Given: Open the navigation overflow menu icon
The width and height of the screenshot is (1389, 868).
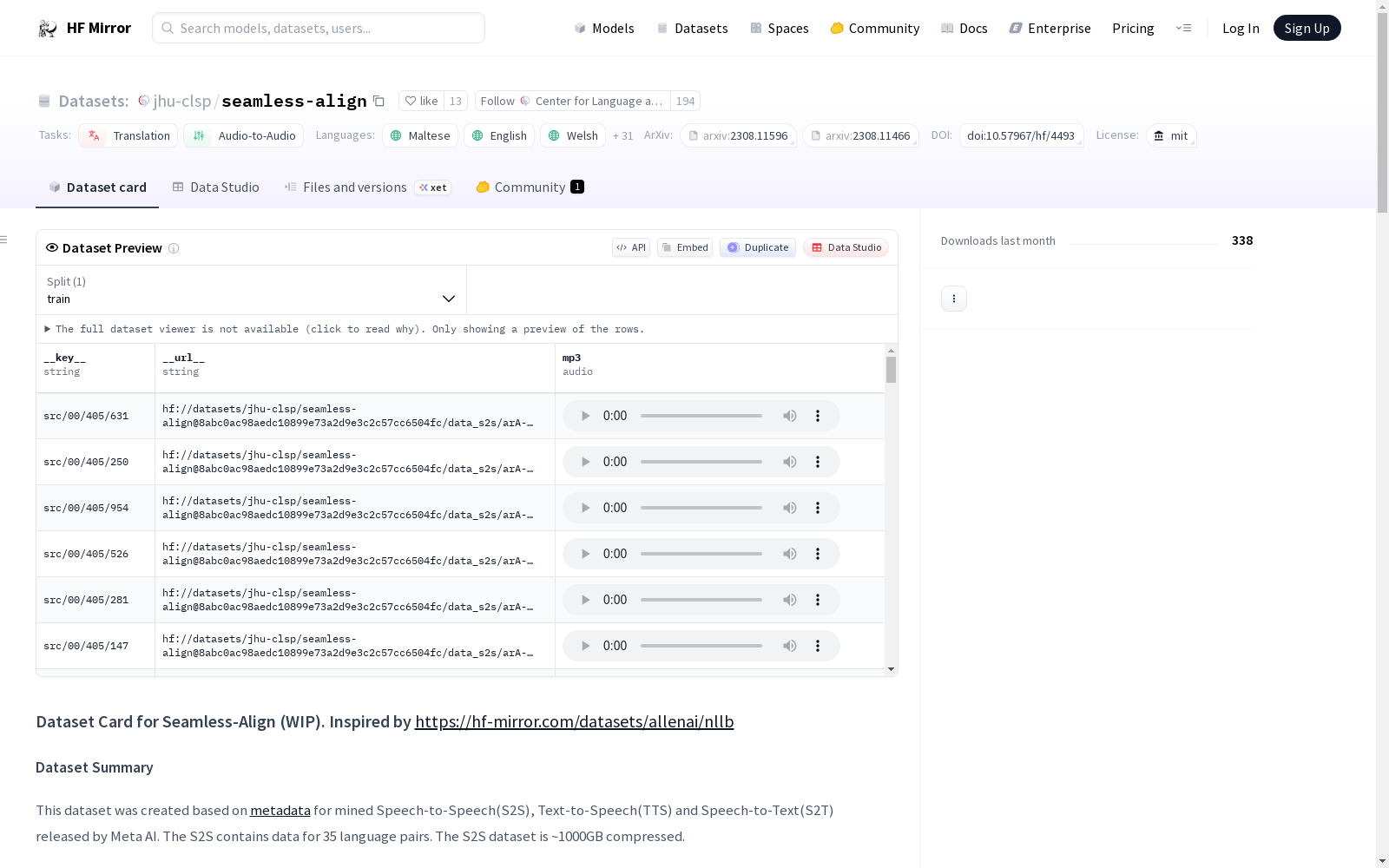Looking at the screenshot, I should coord(1183,28).
